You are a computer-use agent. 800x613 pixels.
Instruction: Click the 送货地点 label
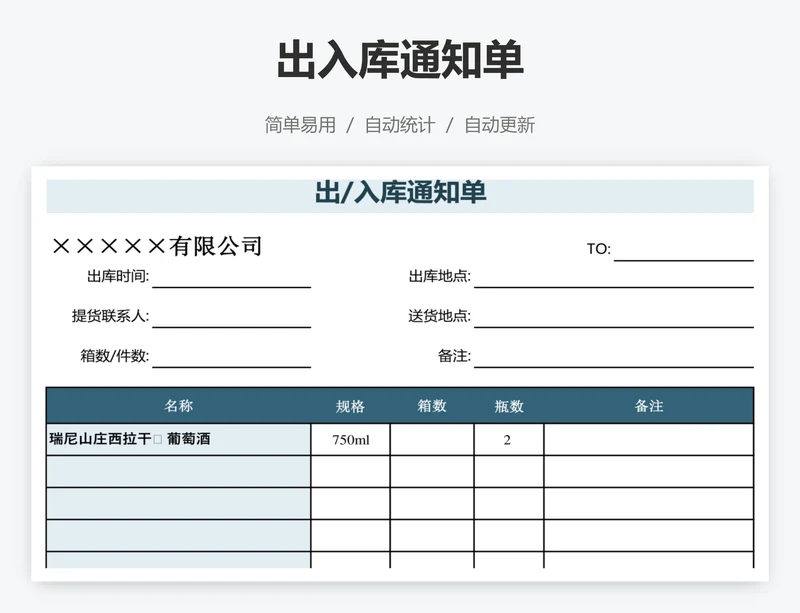[x=439, y=316]
